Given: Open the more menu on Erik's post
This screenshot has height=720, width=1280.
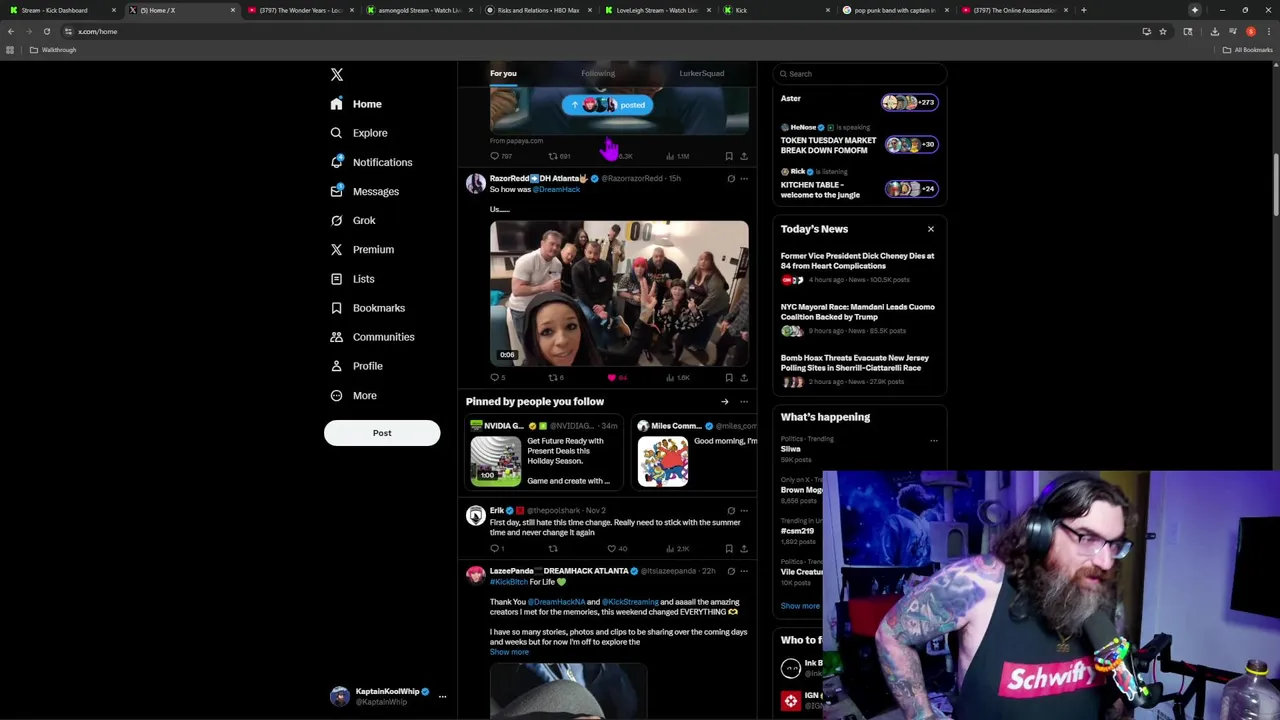Looking at the screenshot, I should (x=744, y=511).
